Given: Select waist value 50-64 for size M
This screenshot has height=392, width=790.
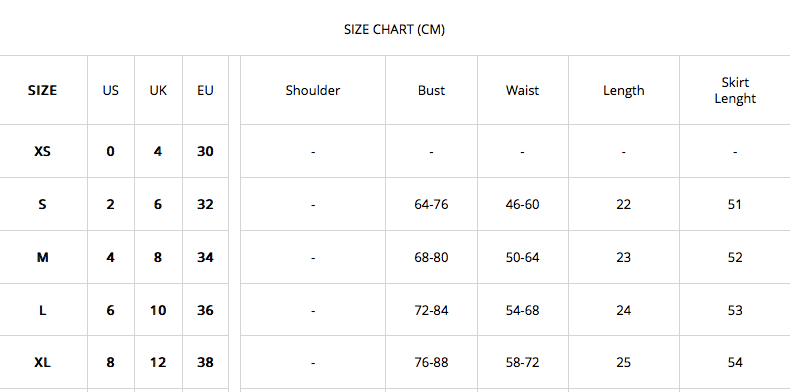Looking at the screenshot, I should pyautogui.click(x=522, y=257).
